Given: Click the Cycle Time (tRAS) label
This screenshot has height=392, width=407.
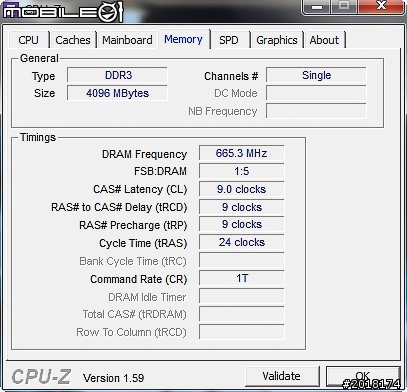Looking at the screenshot, I should pyautogui.click(x=143, y=243).
